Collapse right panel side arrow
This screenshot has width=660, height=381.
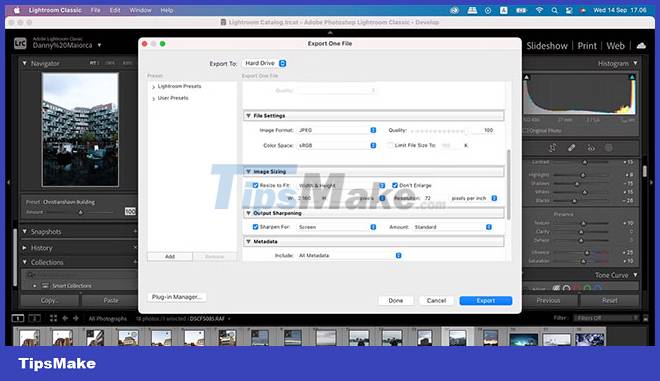(x=652, y=182)
